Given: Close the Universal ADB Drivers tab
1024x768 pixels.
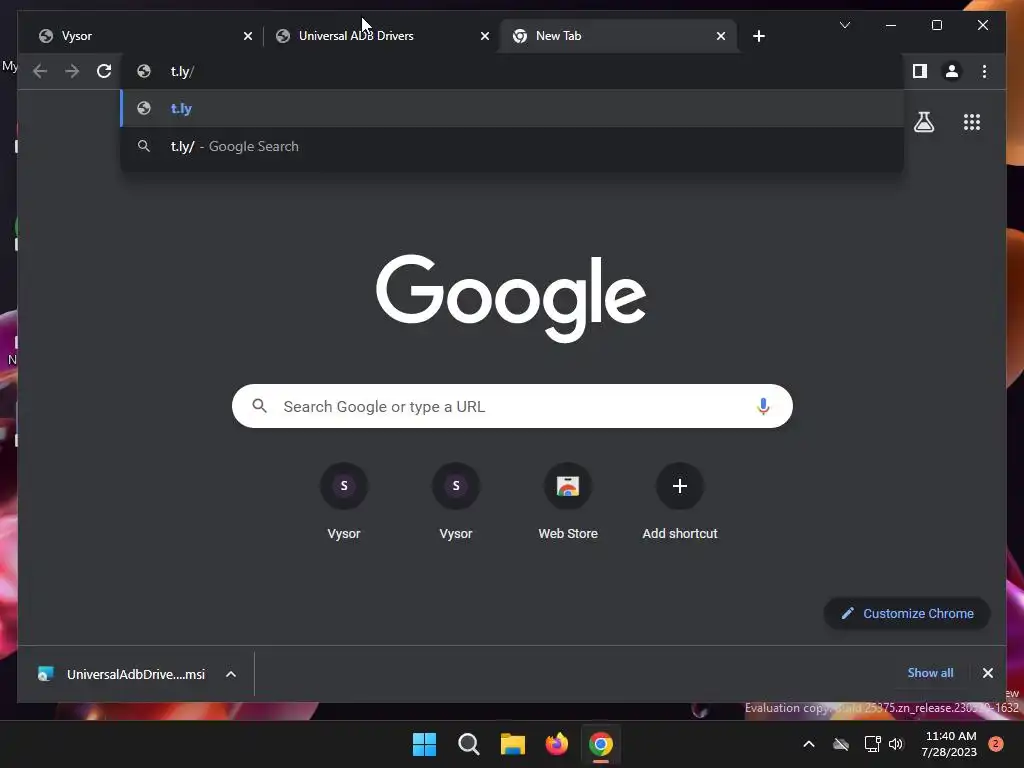Looking at the screenshot, I should [485, 36].
